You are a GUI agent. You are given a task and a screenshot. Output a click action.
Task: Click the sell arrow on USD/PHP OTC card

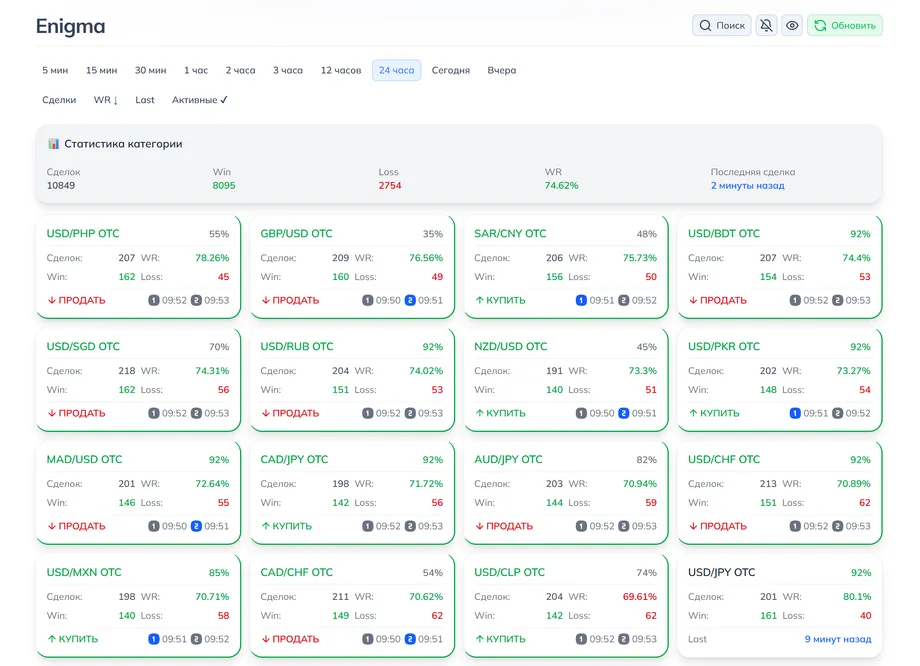(x=52, y=300)
